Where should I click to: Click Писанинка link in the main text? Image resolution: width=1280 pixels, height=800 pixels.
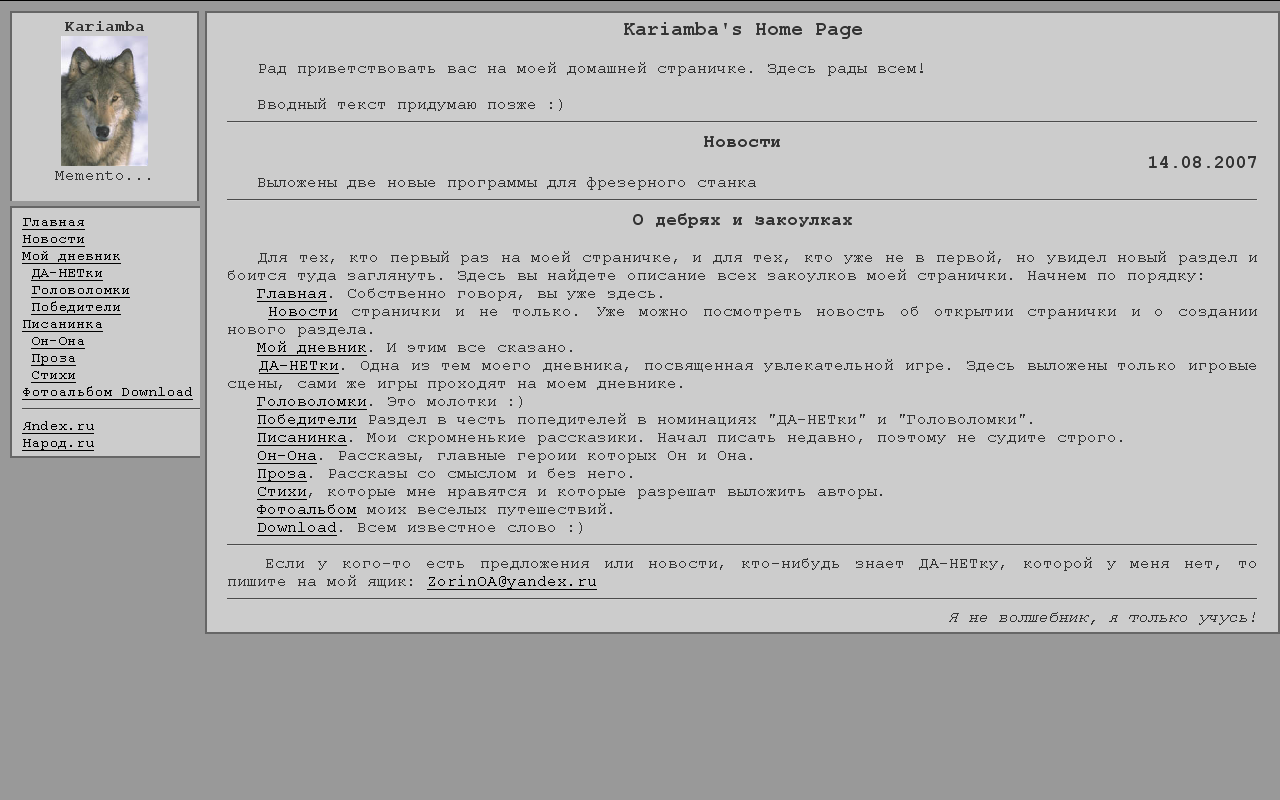click(x=301, y=438)
